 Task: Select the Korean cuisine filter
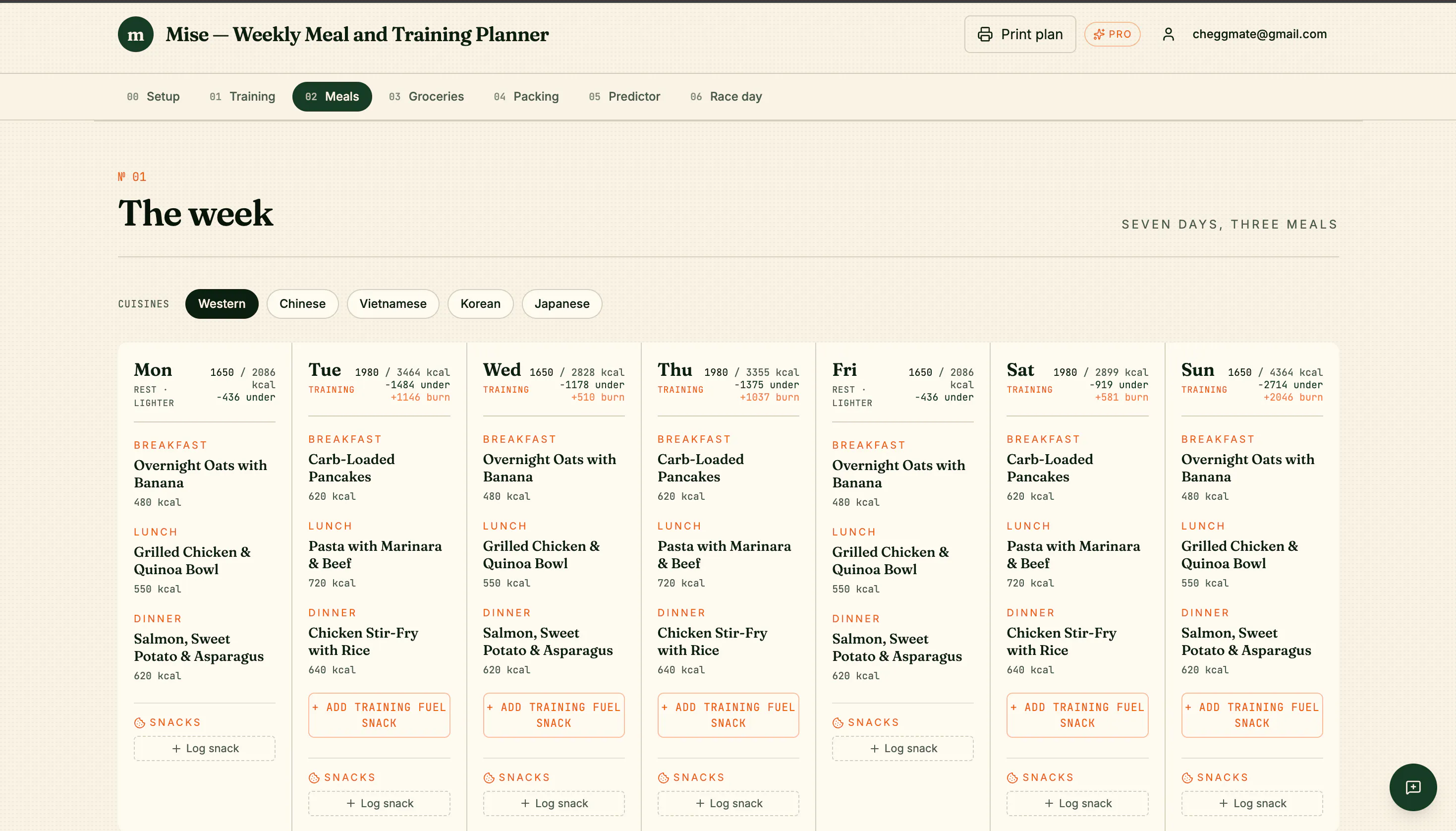(x=480, y=303)
